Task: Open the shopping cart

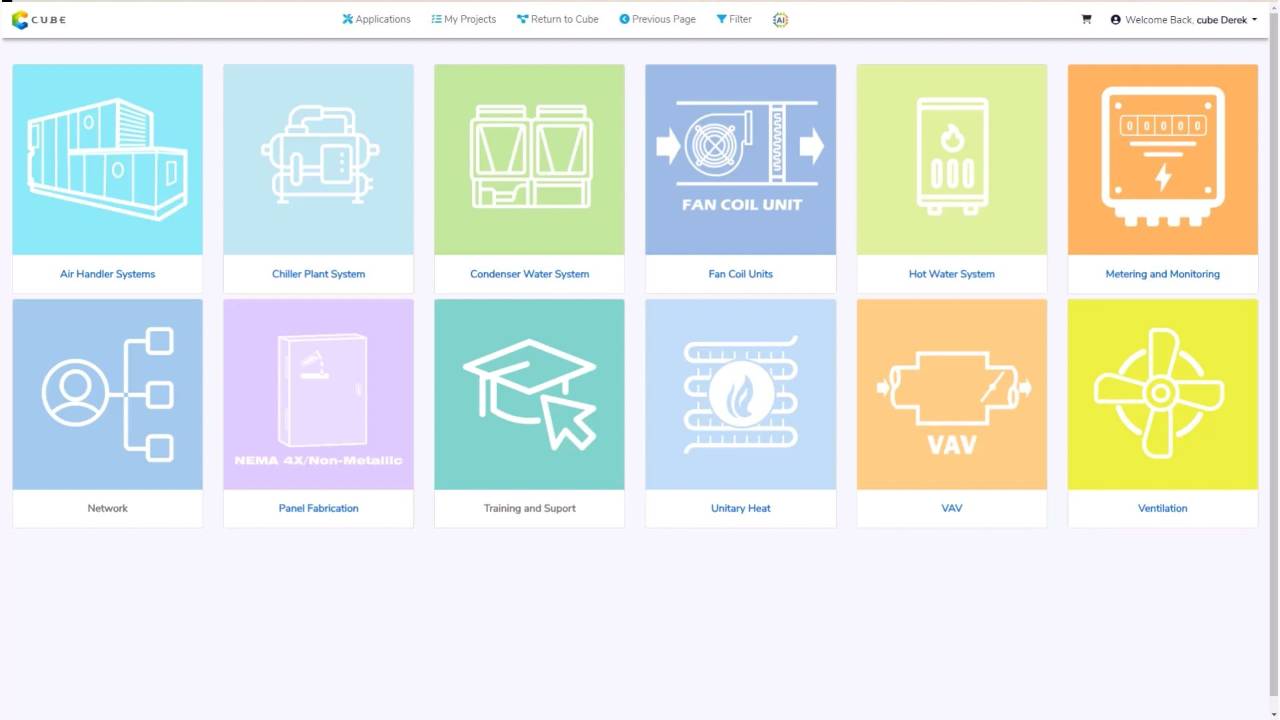Action: point(1086,19)
